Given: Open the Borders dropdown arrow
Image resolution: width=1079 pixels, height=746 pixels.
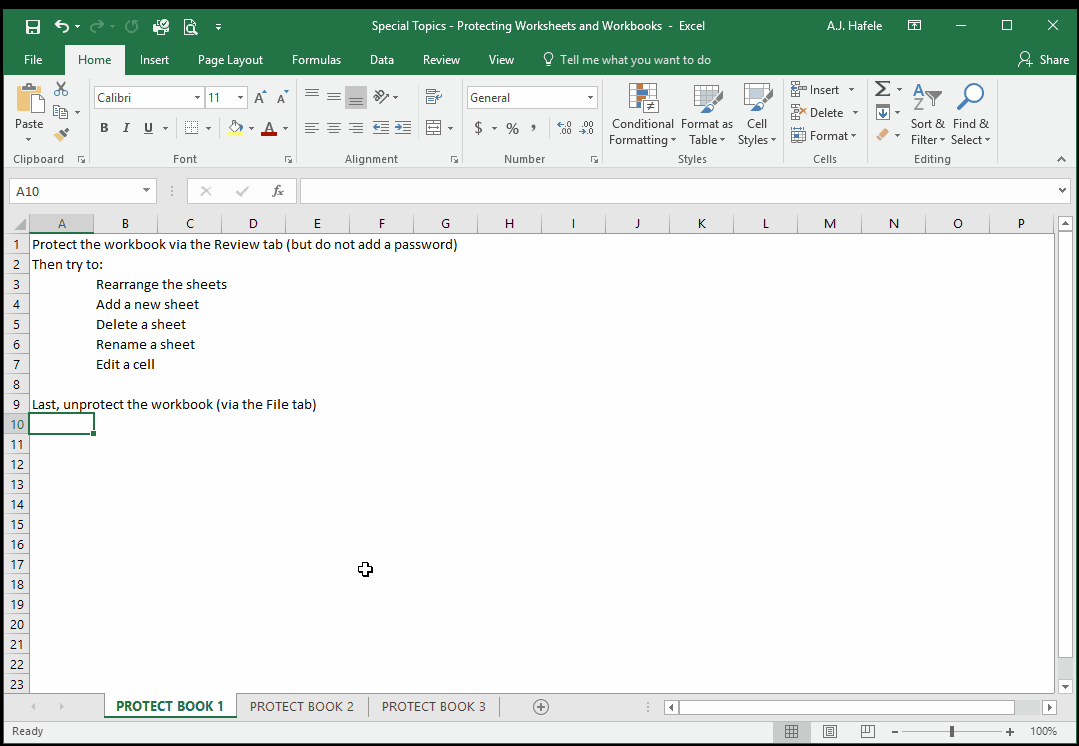Looking at the screenshot, I should coord(209,128).
